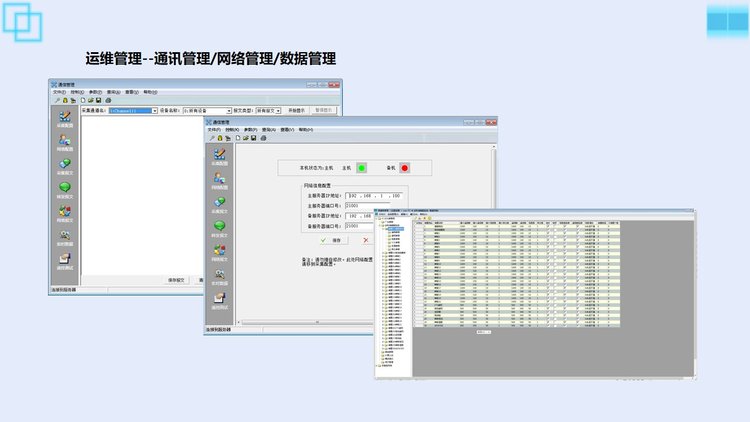Click the save disk icon in back window toolbar
Screen dimensions: 750x422
[x=97, y=100]
